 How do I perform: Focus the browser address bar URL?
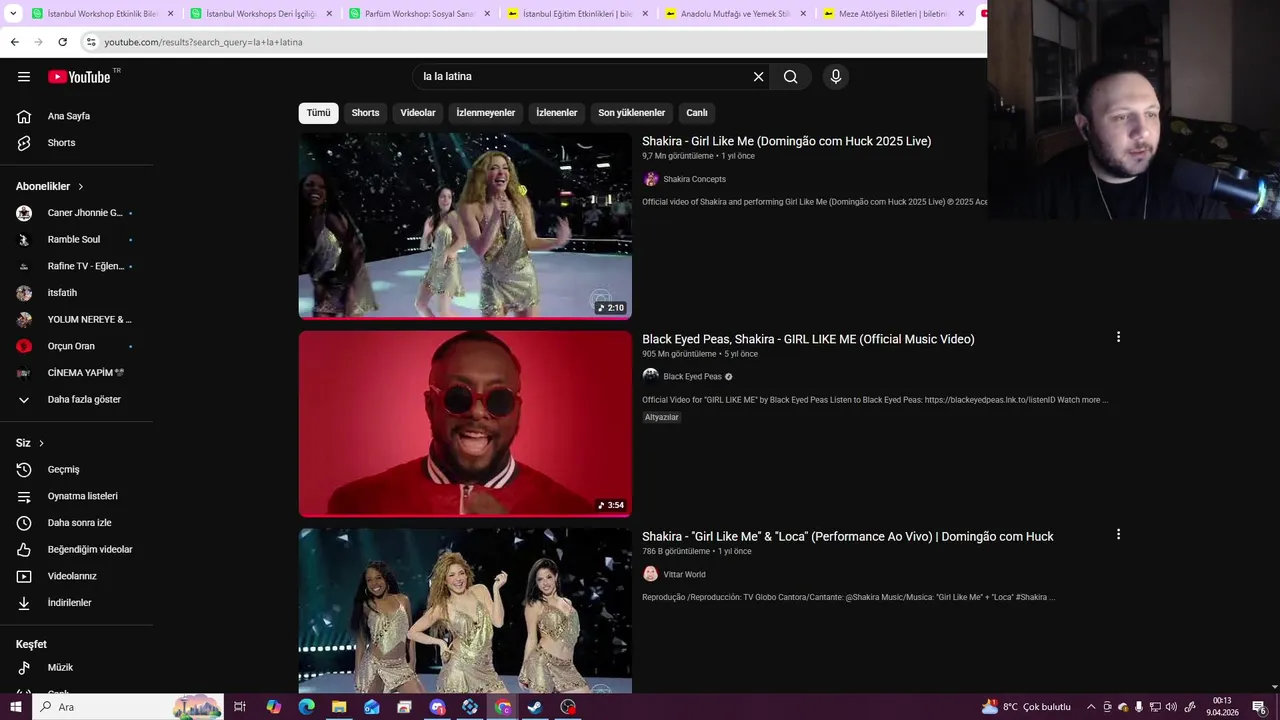coord(204,42)
